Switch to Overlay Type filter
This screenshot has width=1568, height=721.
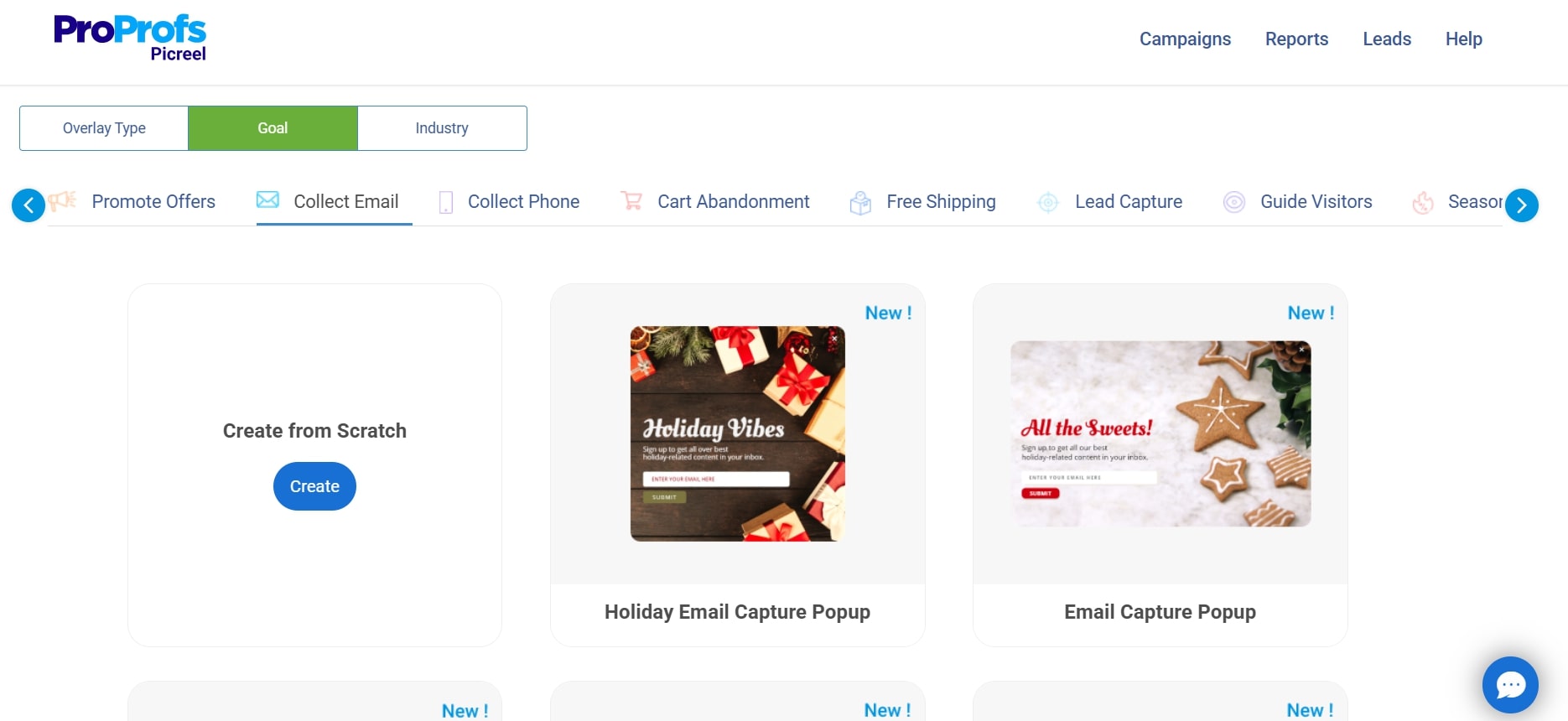pyautogui.click(x=104, y=128)
